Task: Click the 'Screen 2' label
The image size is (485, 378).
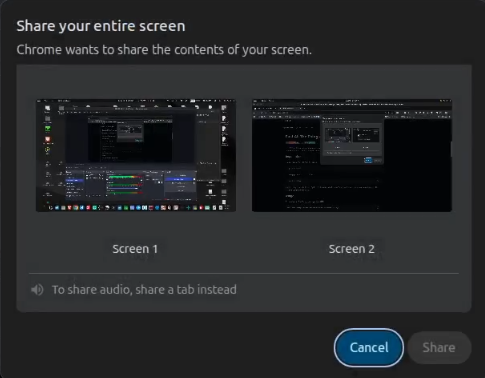Action: click(x=352, y=249)
